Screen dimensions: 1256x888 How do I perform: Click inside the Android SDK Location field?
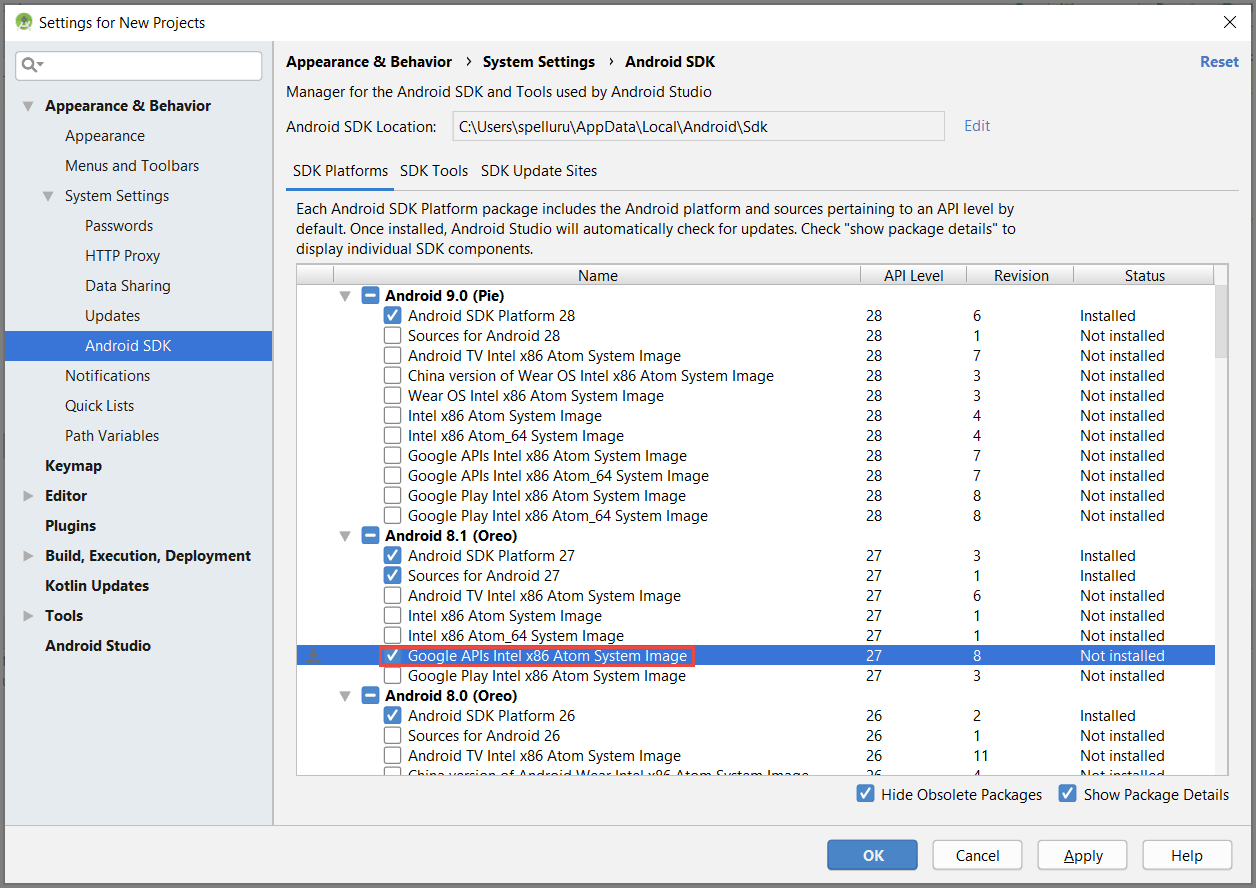tap(697, 125)
